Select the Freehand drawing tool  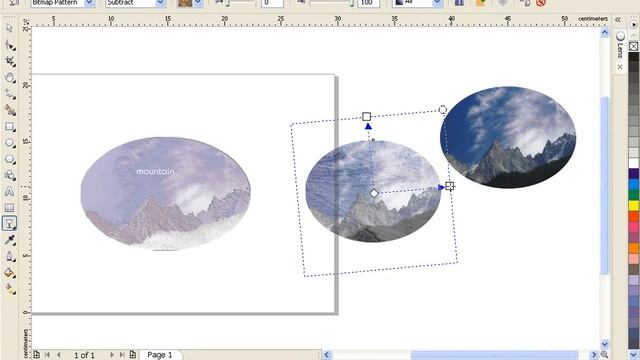point(9,94)
